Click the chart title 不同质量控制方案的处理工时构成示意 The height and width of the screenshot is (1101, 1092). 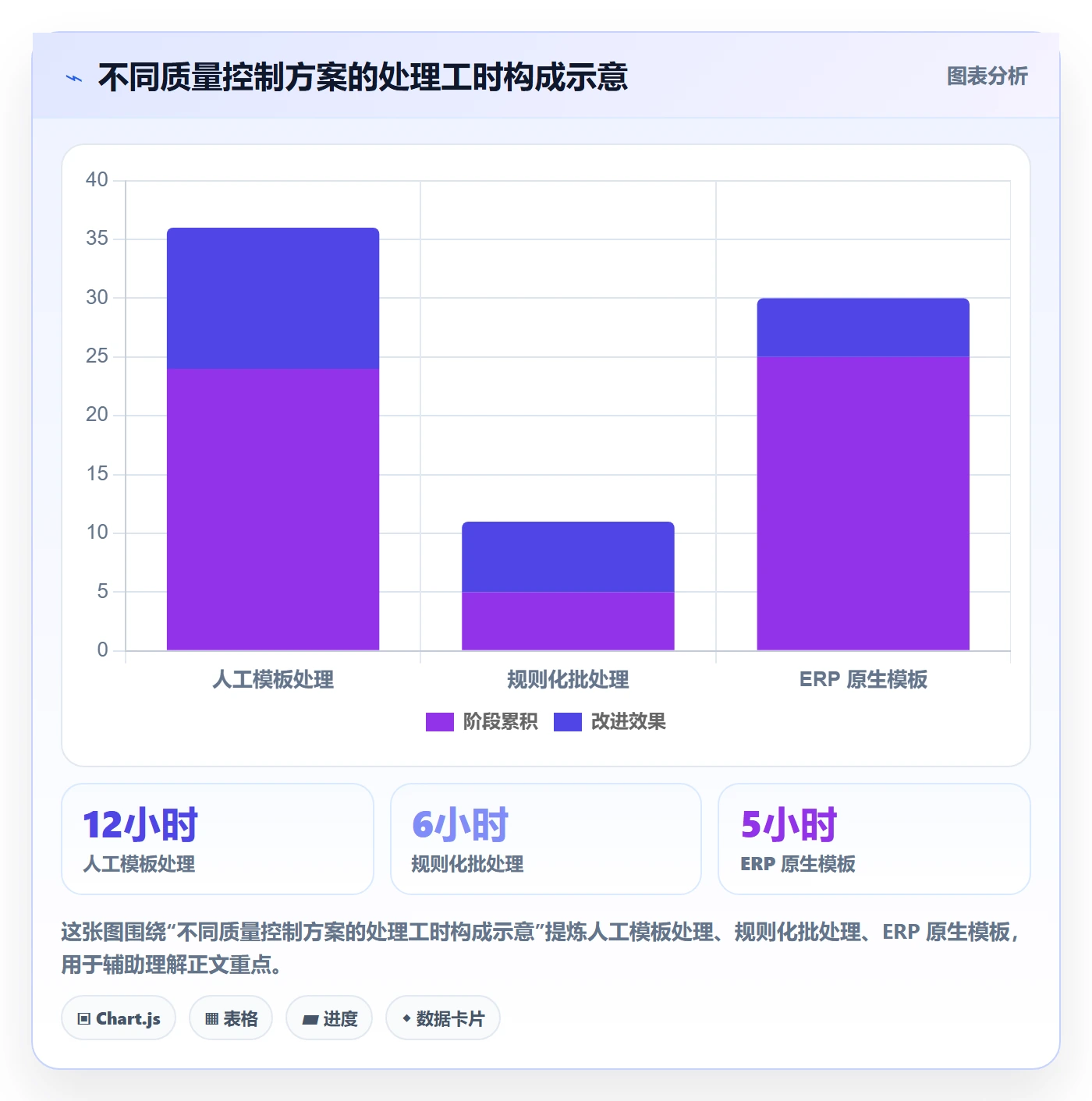[363, 77]
